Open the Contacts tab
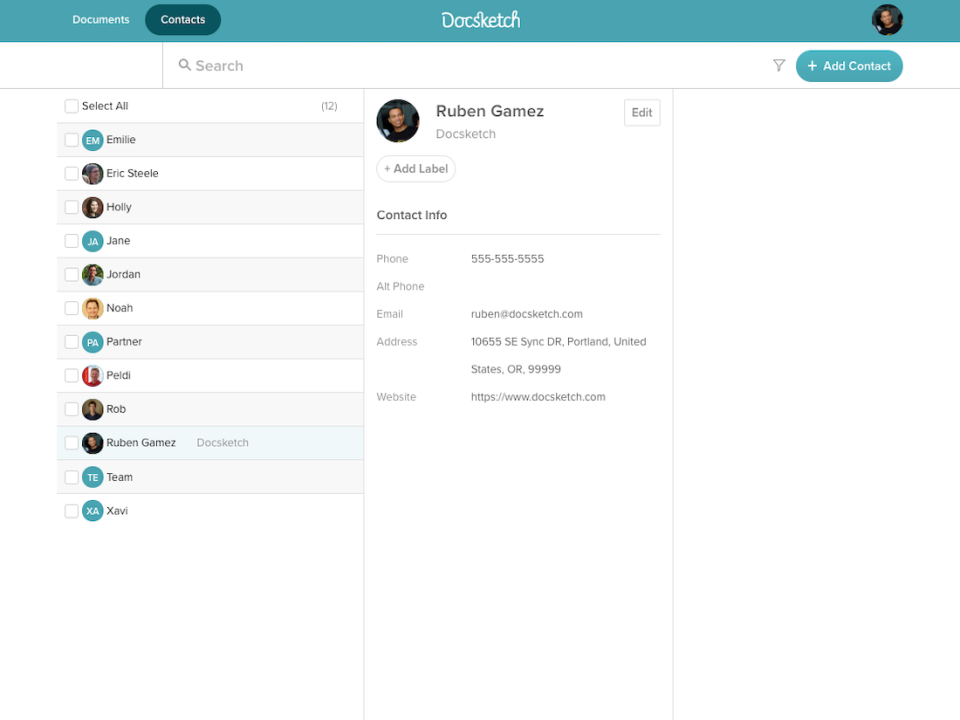The image size is (960, 720). 183,20
